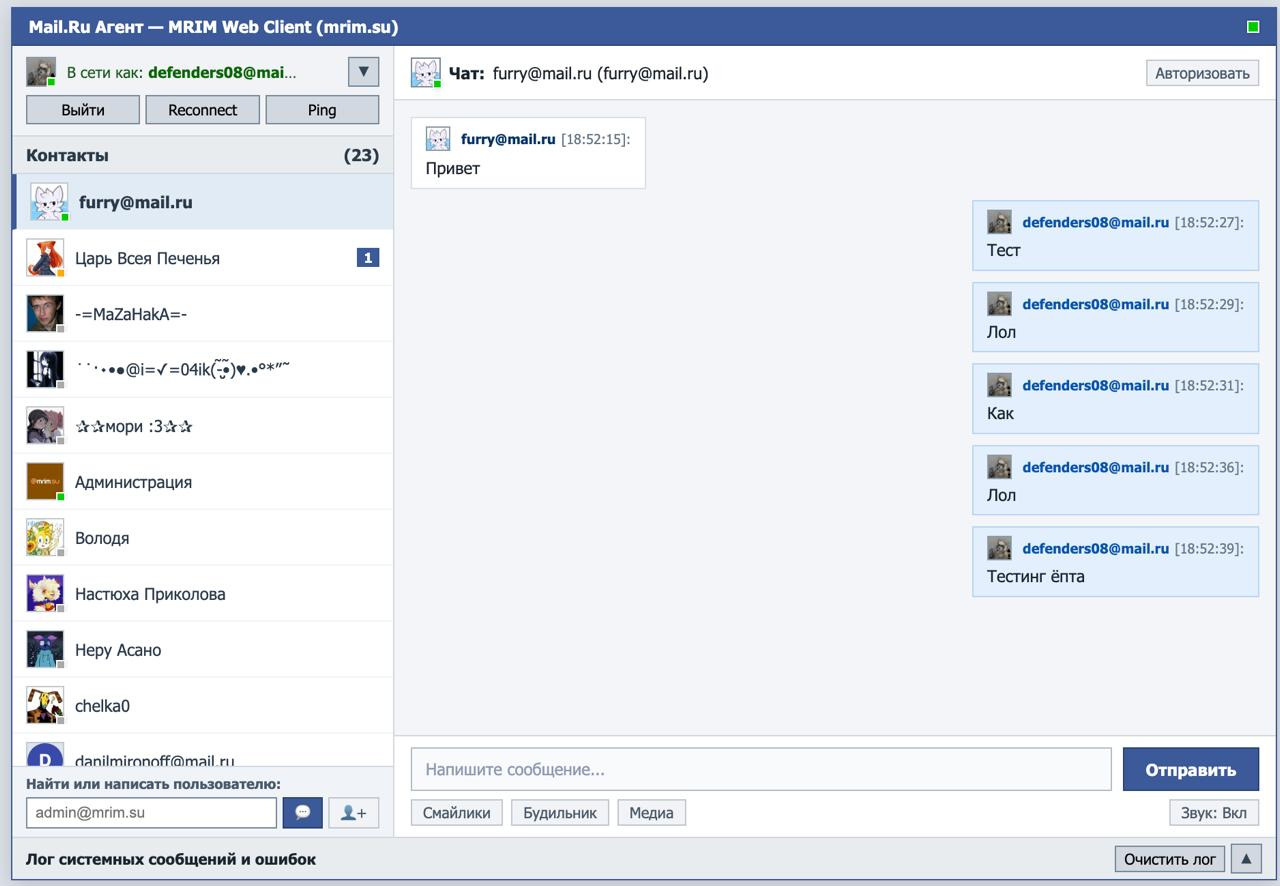Click Володя's avatar

pos(45,538)
